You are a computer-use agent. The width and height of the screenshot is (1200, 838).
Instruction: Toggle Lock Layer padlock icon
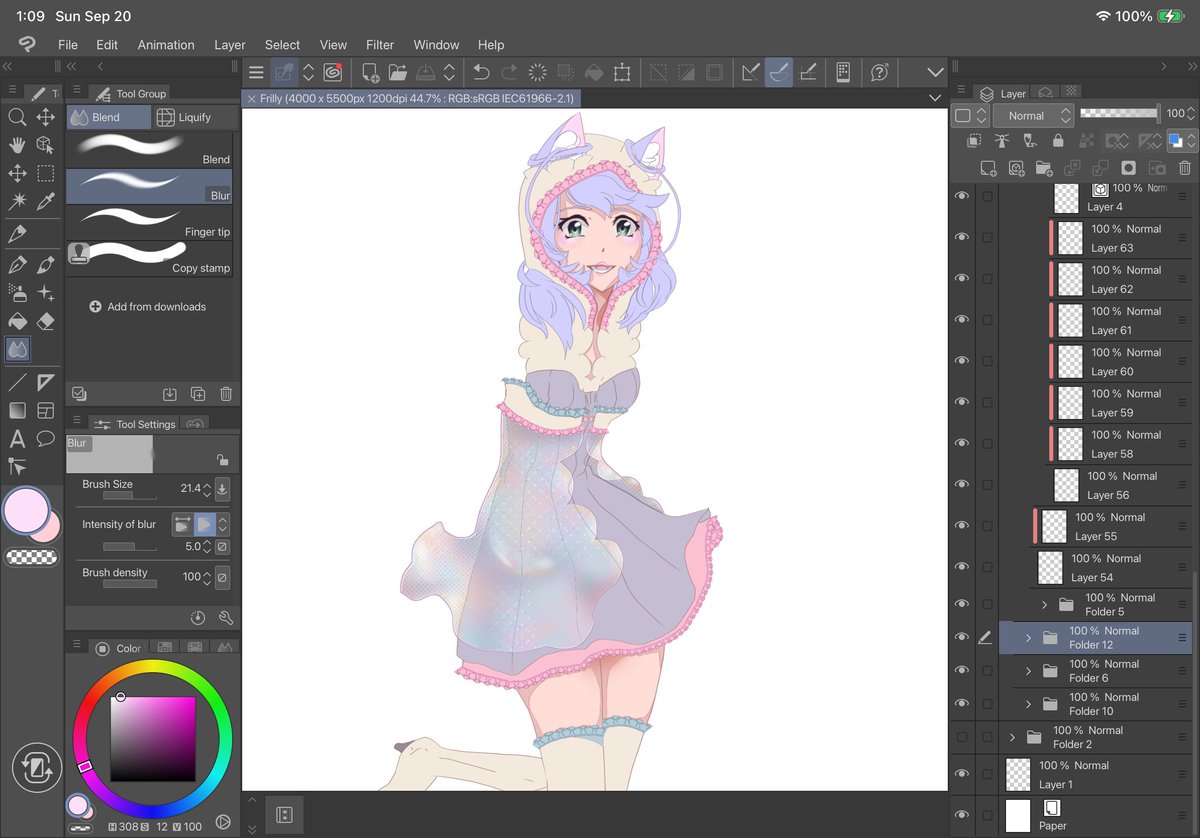[x=1058, y=142]
